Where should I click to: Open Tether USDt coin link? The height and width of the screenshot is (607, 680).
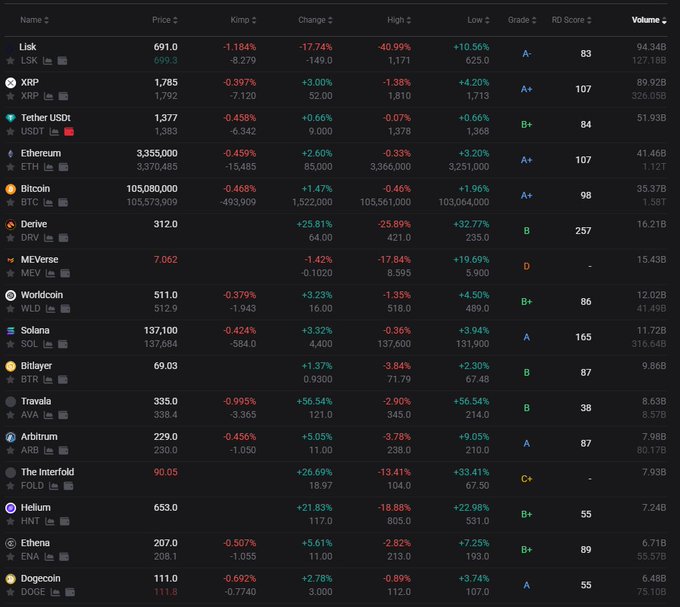click(46, 118)
